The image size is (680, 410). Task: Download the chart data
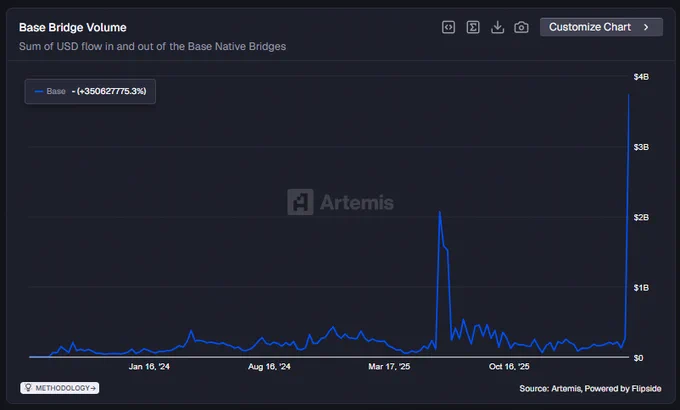[x=497, y=27]
